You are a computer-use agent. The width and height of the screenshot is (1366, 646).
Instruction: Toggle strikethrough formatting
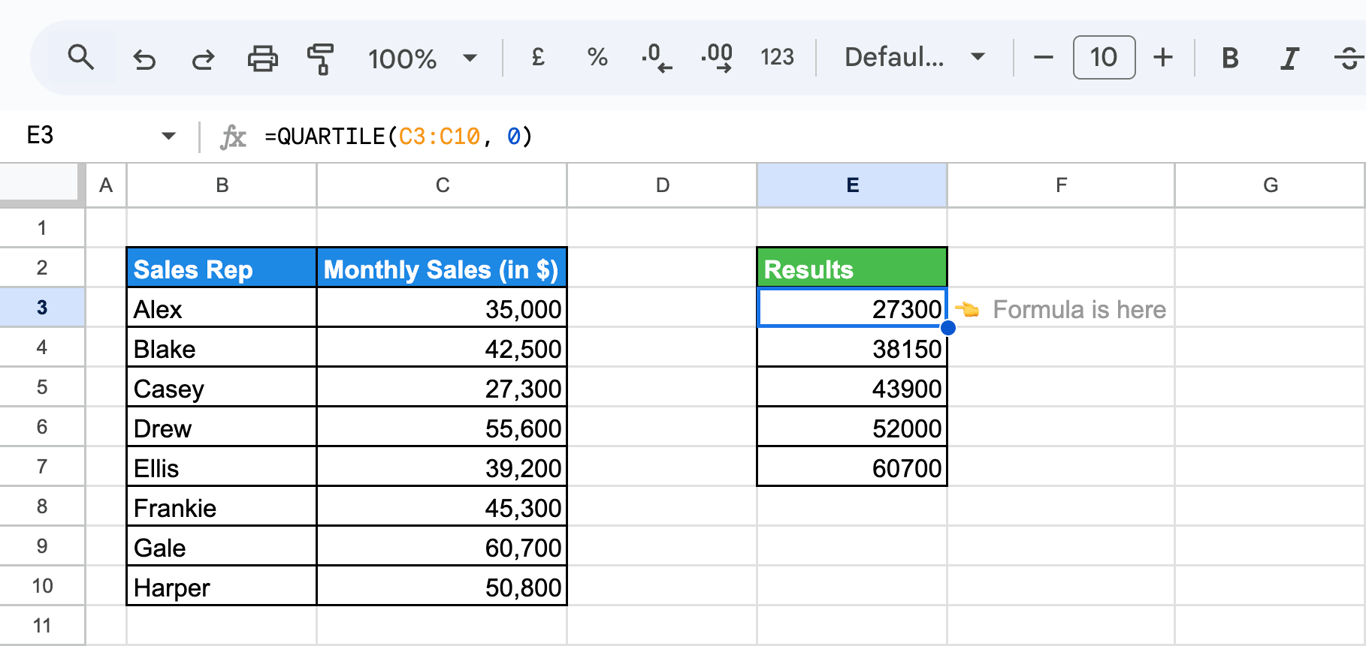click(1349, 59)
